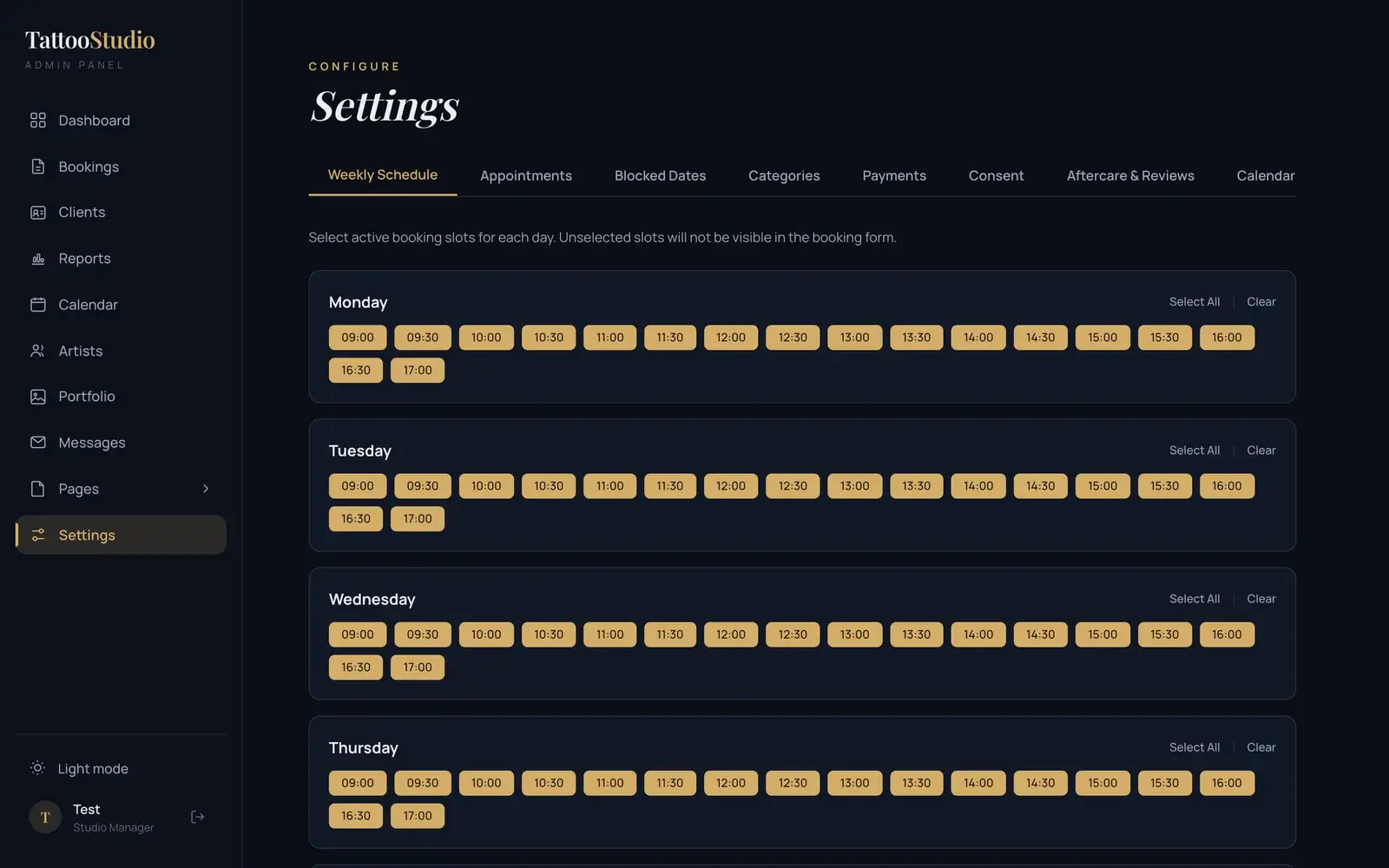The width and height of the screenshot is (1389, 868).
Task: Click the T user avatar
Action: 45,817
